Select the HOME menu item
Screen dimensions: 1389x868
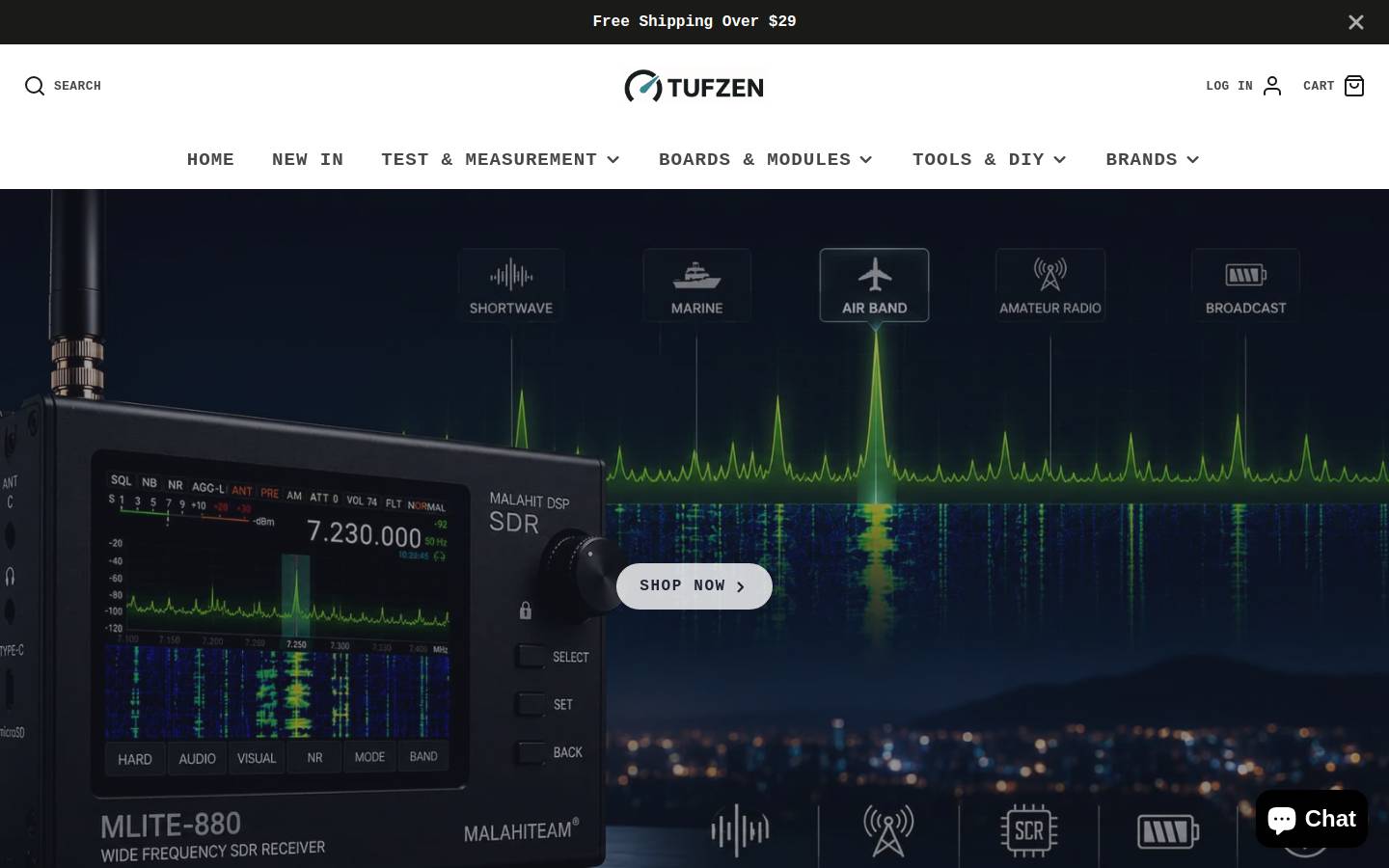(210, 159)
